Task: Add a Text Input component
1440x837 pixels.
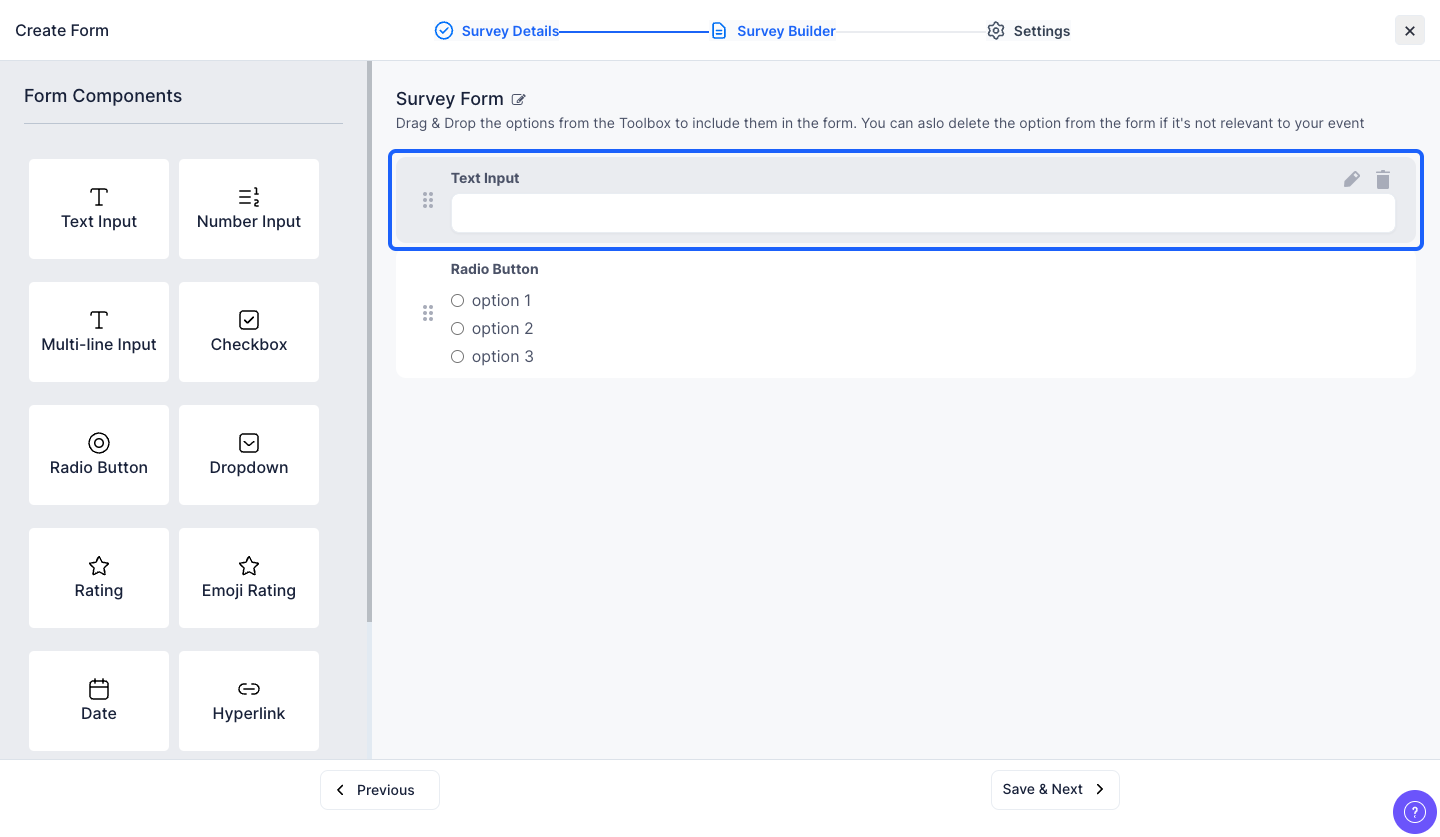Action: pos(99,209)
